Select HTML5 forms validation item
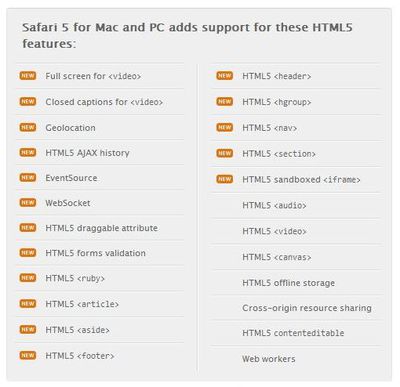 (95, 253)
